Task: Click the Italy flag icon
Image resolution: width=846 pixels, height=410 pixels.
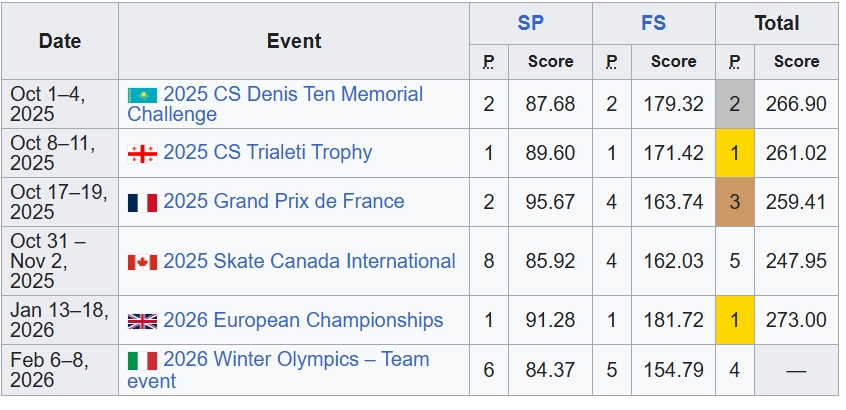Action: [142, 360]
